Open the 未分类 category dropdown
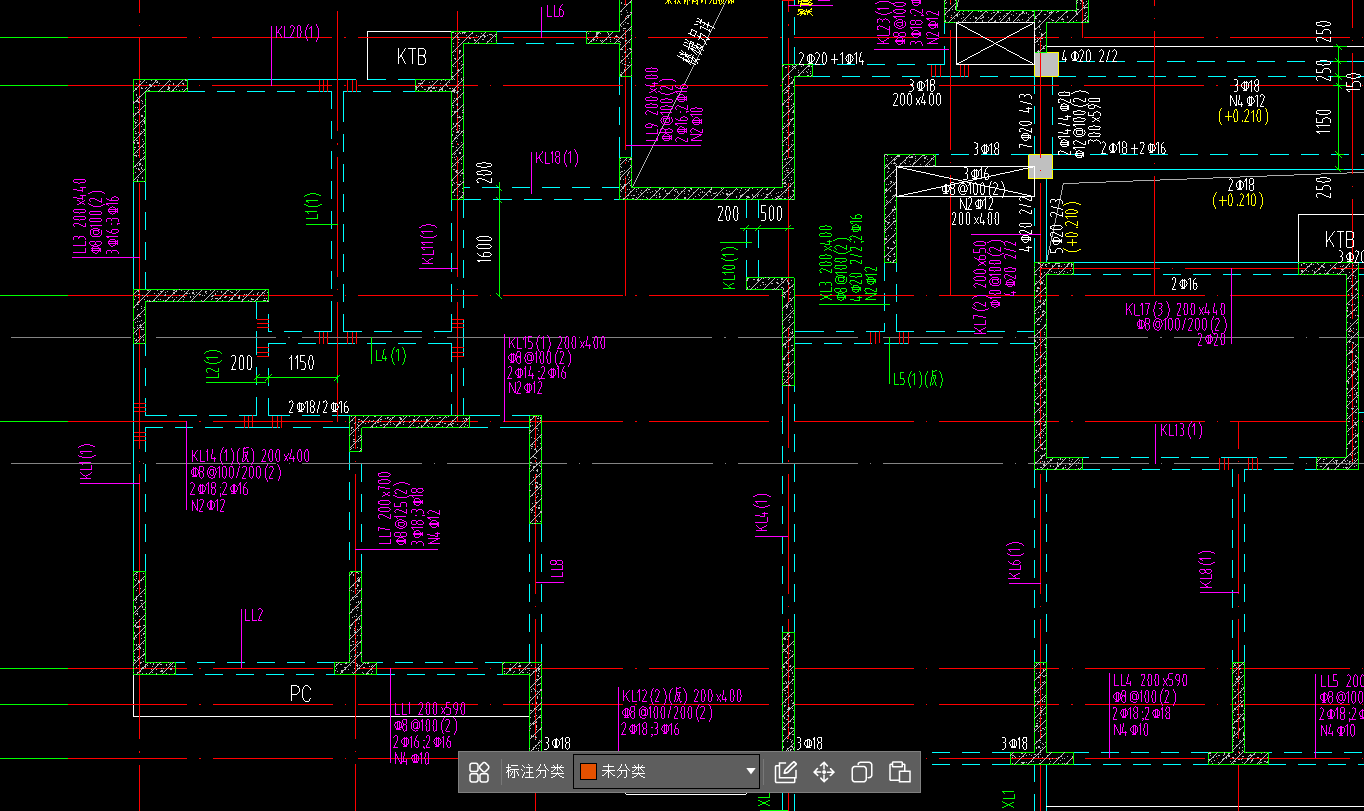The height and width of the screenshot is (811, 1364). click(x=666, y=772)
